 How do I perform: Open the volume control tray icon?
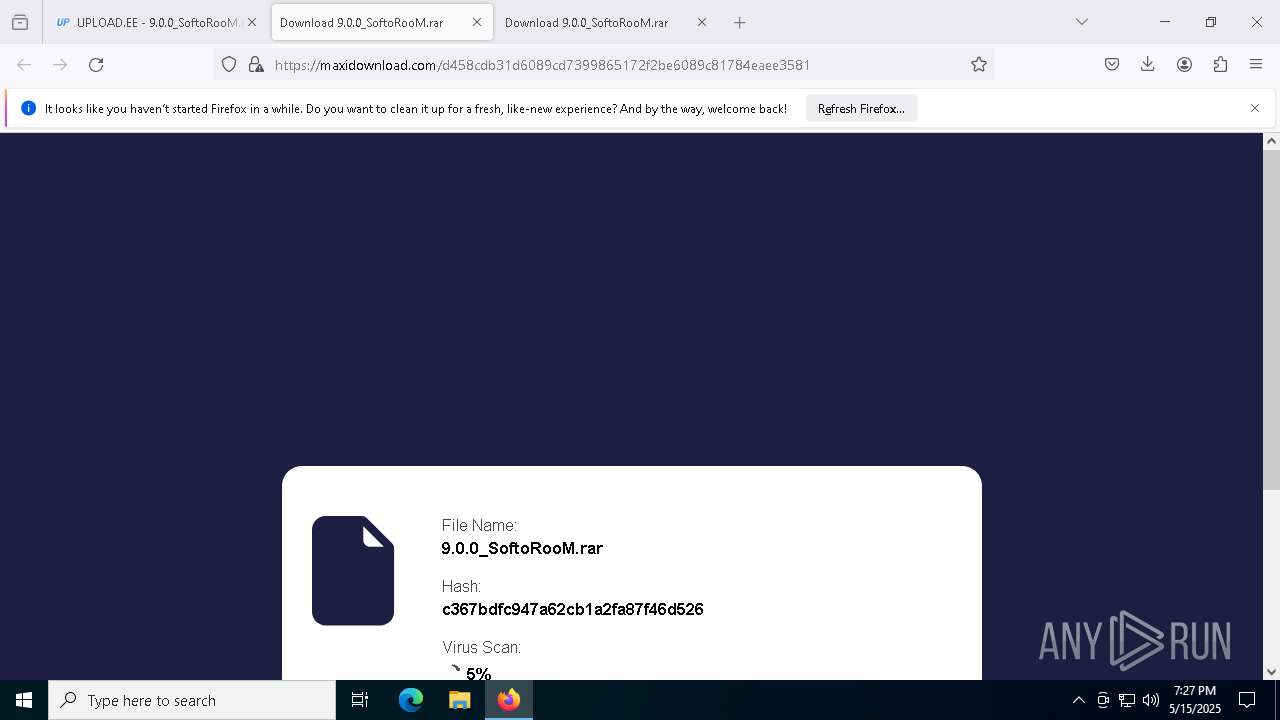[1151, 700]
